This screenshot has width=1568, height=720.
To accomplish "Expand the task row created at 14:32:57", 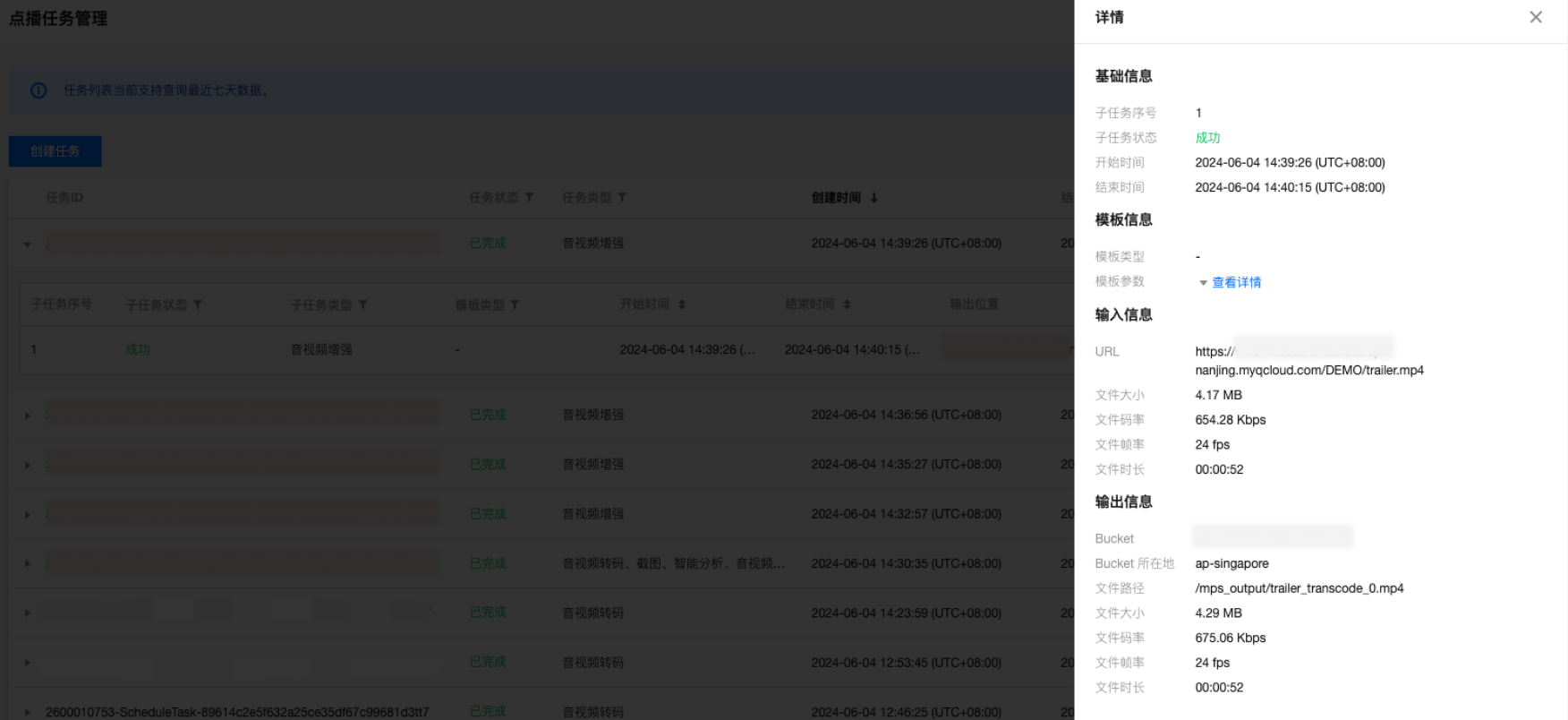I will (x=27, y=515).
